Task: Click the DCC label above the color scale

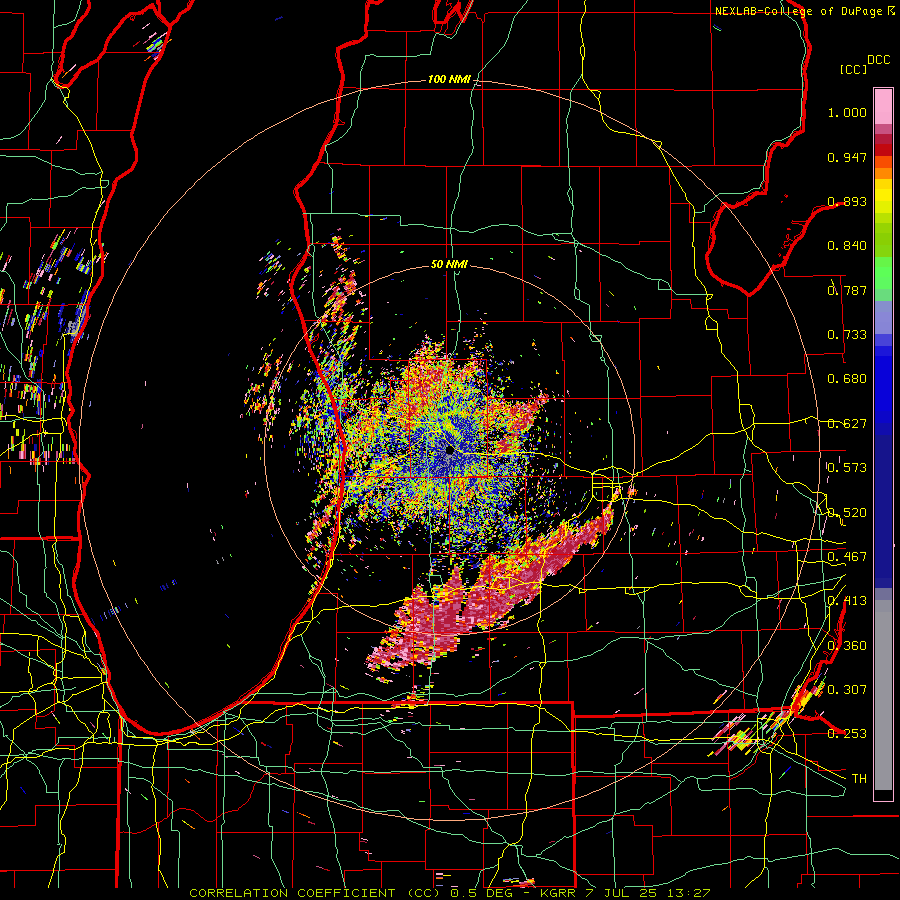Action: [878, 60]
